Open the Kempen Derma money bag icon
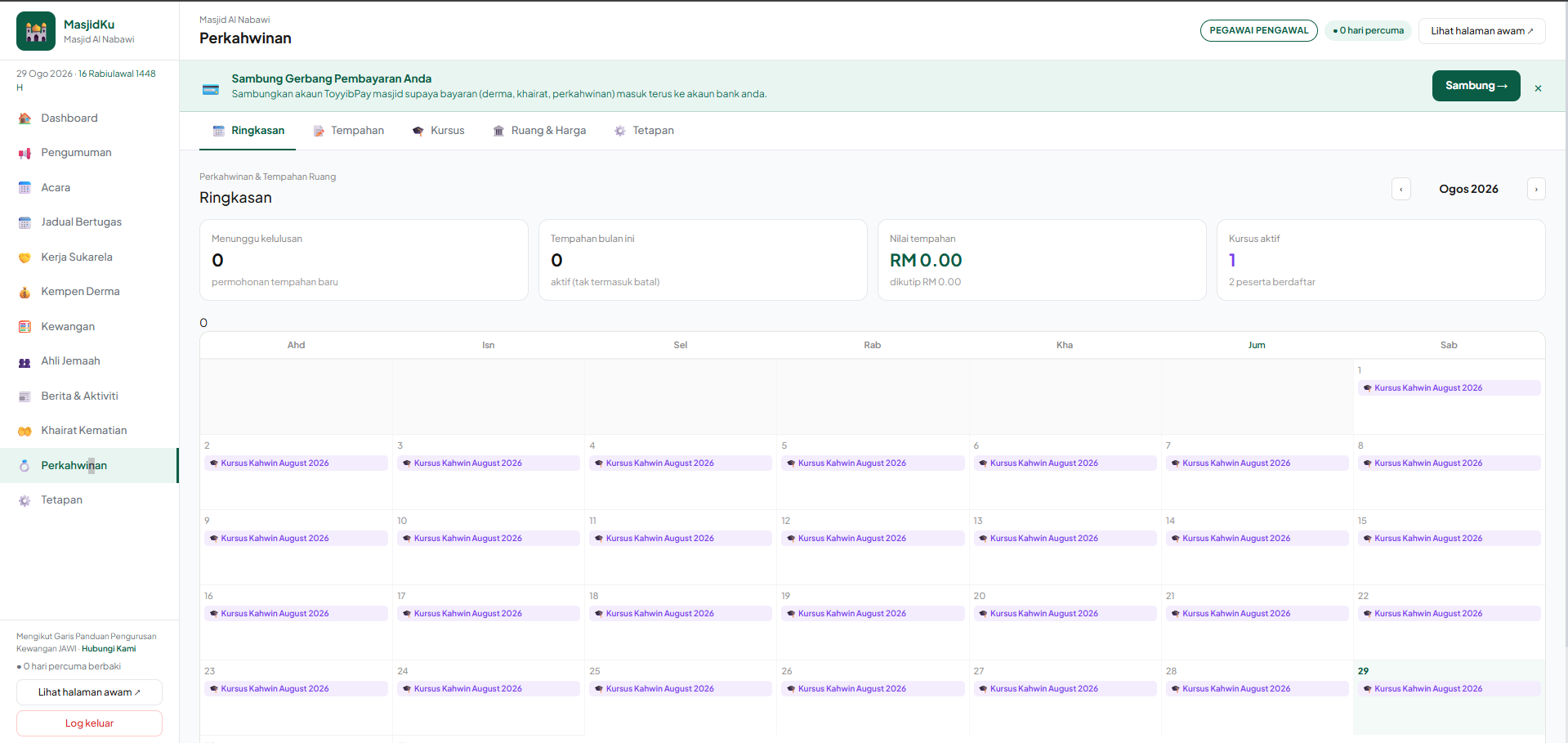This screenshot has width=1568, height=743. point(25,292)
